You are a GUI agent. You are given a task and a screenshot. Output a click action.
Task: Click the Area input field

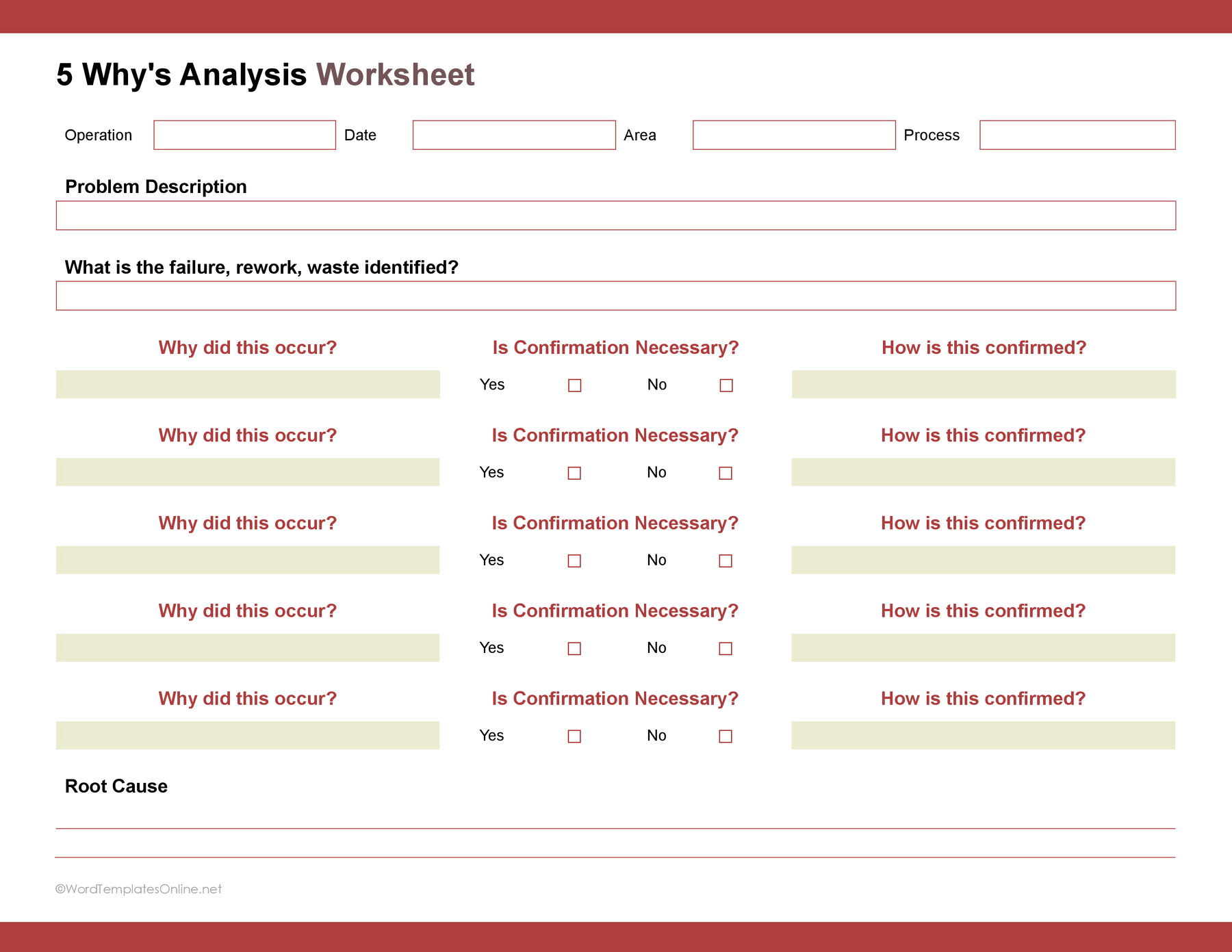[x=794, y=135]
